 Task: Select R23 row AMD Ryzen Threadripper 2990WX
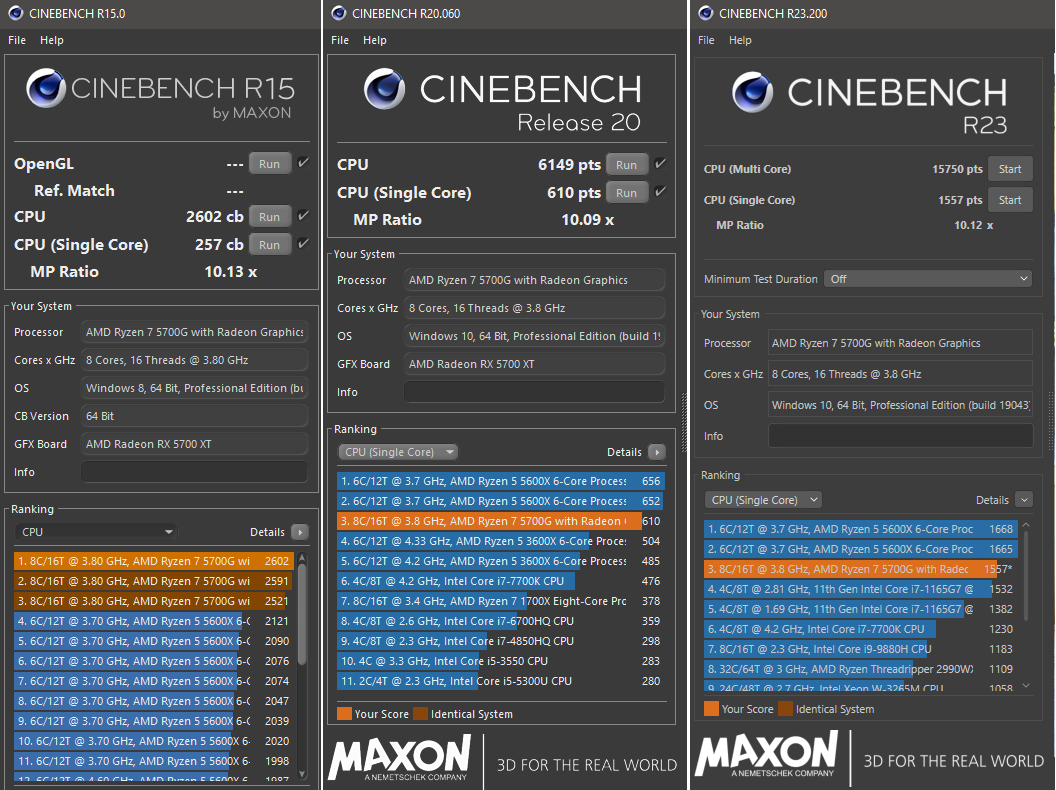(861, 669)
